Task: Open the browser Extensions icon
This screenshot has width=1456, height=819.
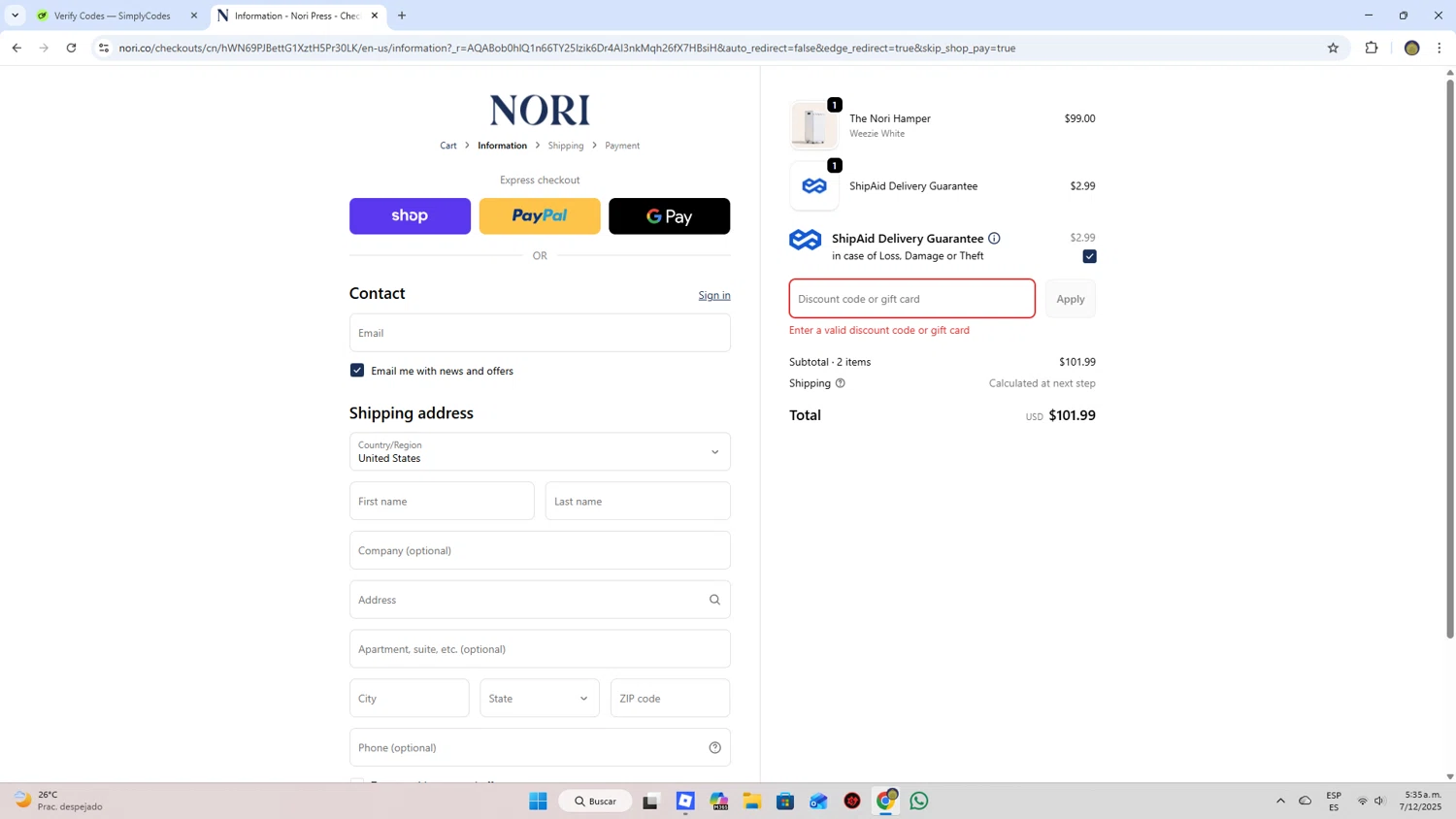Action: (x=1372, y=48)
